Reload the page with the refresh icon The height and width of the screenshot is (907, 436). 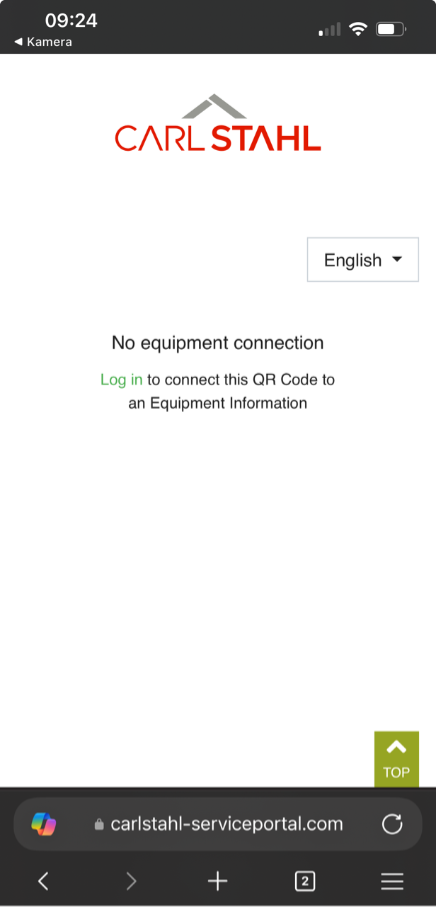click(392, 824)
